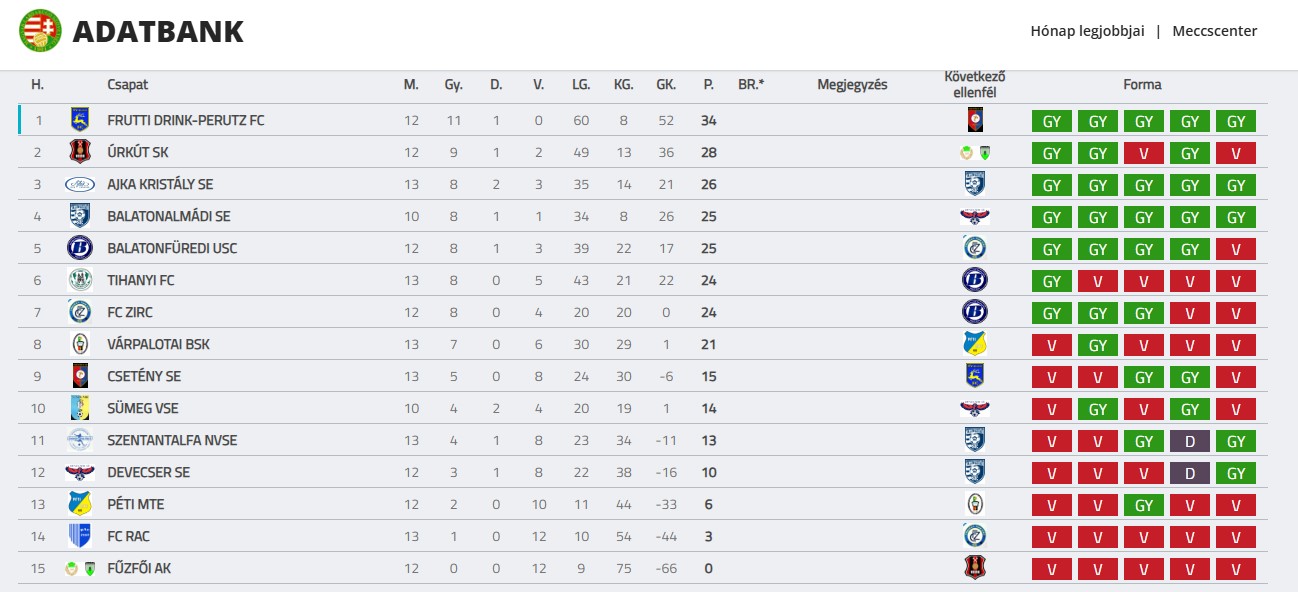Click Tihanyi FC club crest
The width and height of the screenshot is (1298, 592).
pyautogui.click(x=79, y=281)
